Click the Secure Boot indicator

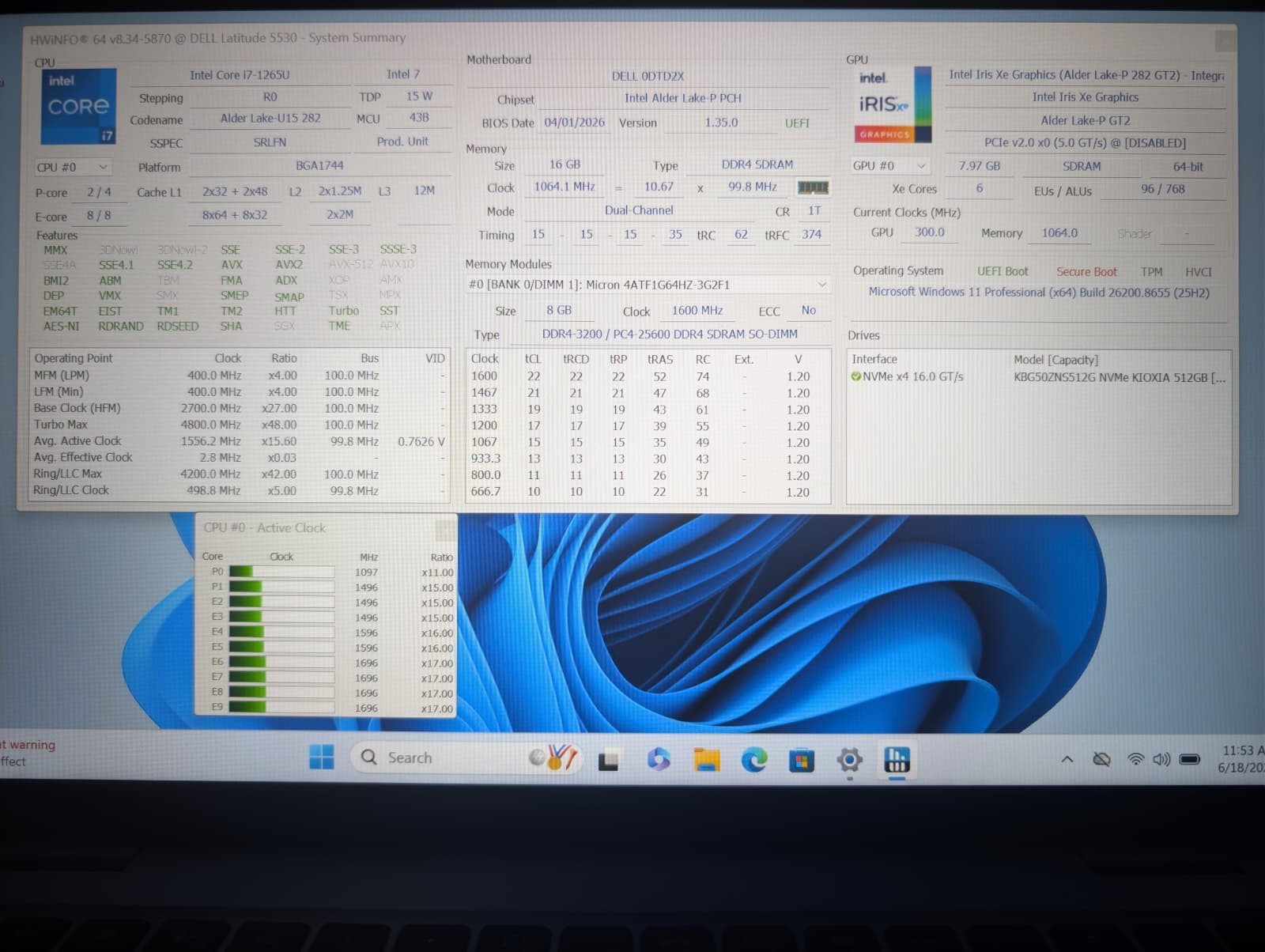[1086, 272]
